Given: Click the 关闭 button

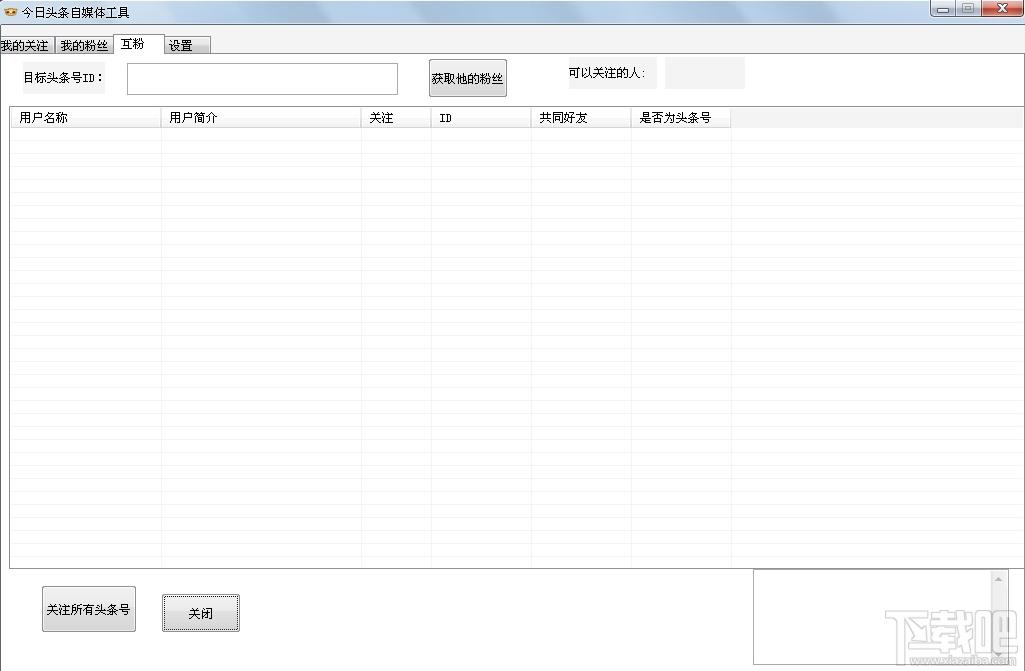Looking at the screenshot, I should tap(201, 613).
